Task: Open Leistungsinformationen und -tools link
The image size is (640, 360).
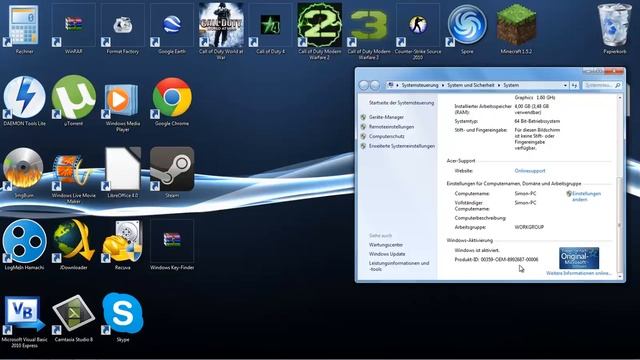Action: click(399, 266)
